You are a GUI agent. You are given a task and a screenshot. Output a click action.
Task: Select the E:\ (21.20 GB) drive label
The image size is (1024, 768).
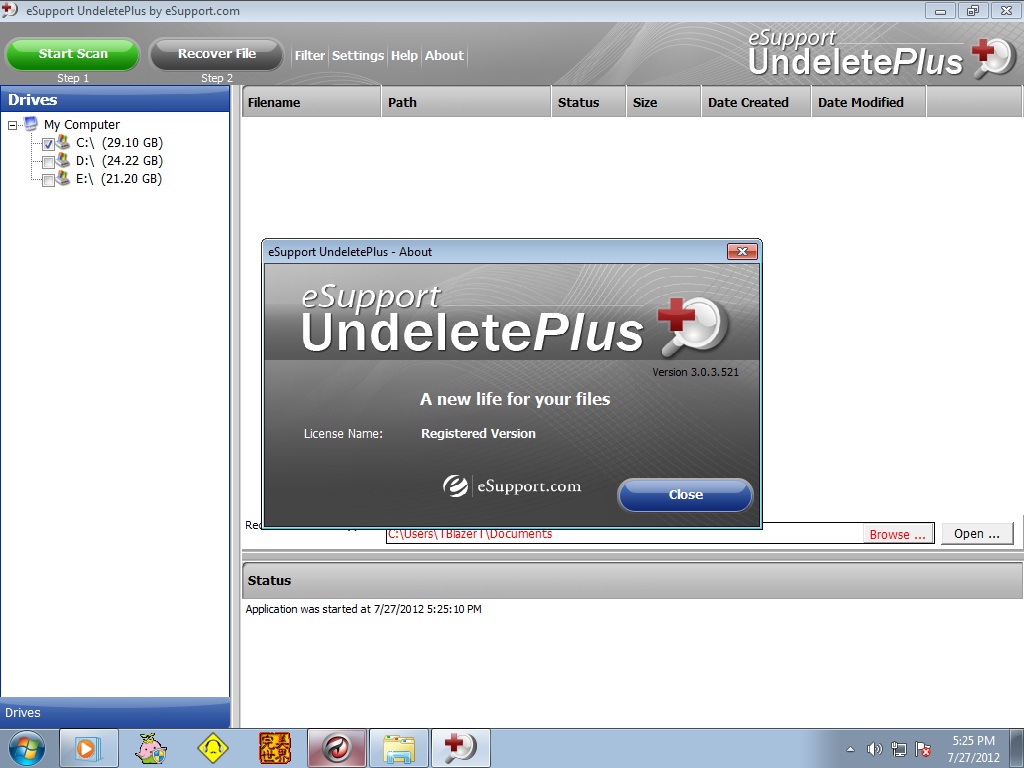119,178
